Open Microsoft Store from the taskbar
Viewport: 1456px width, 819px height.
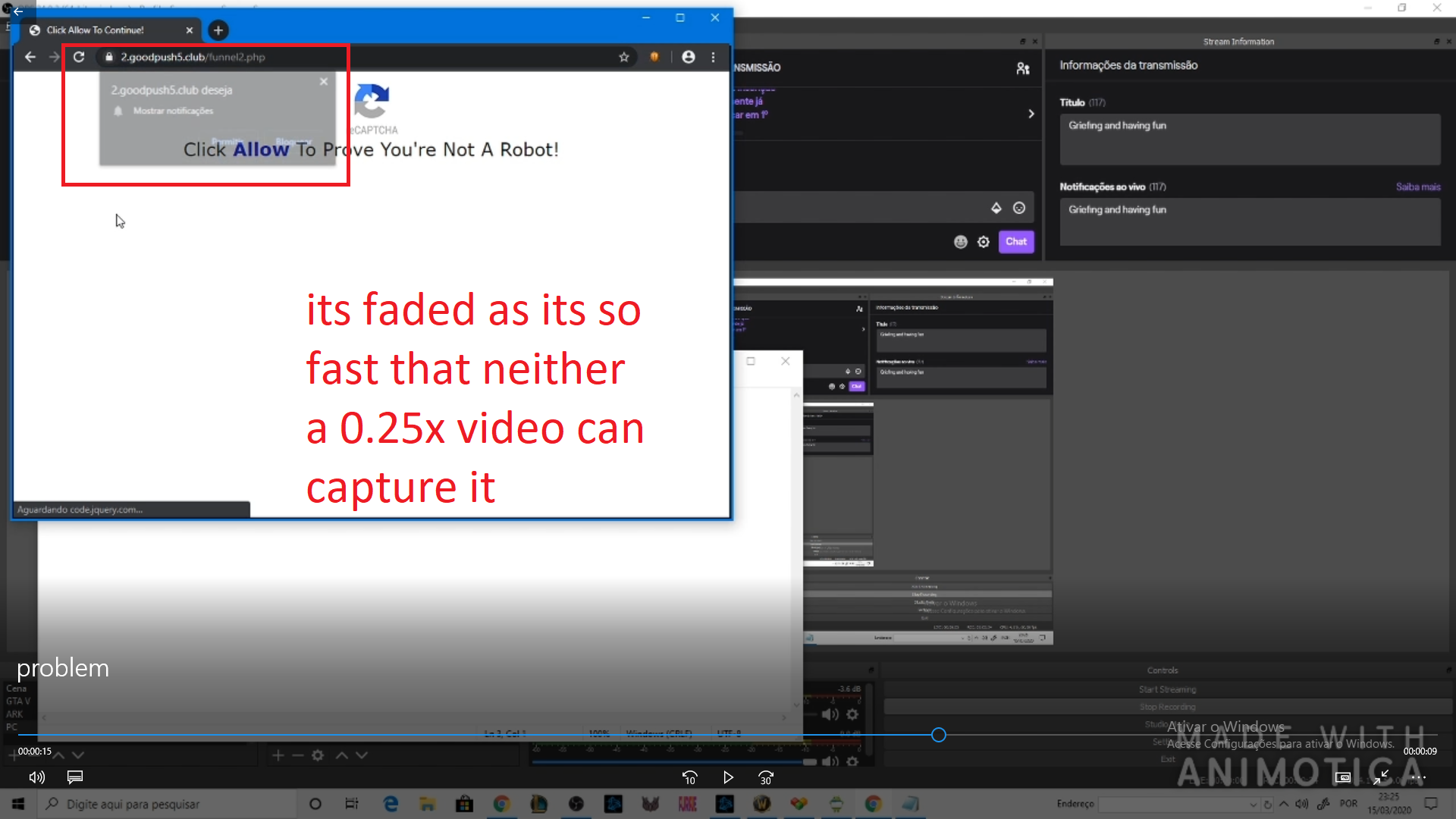pyautogui.click(x=464, y=804)
